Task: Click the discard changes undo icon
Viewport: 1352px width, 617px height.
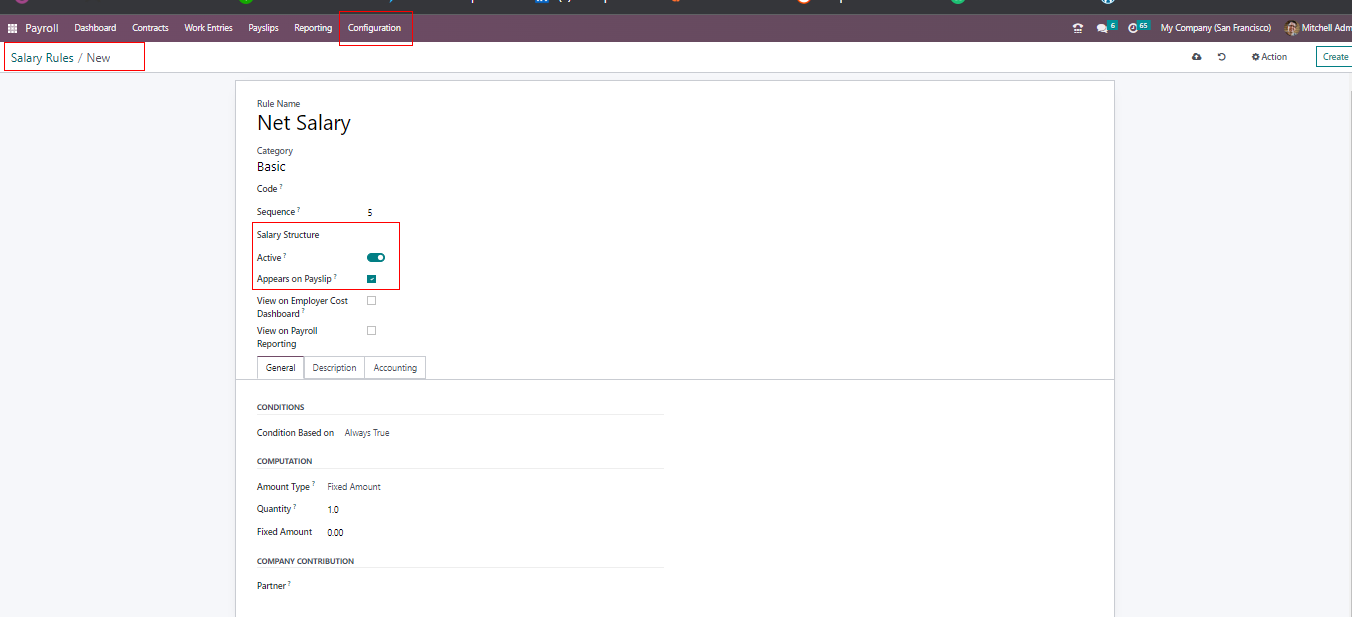Action: pyautogui.click(x=1221, y=57)
